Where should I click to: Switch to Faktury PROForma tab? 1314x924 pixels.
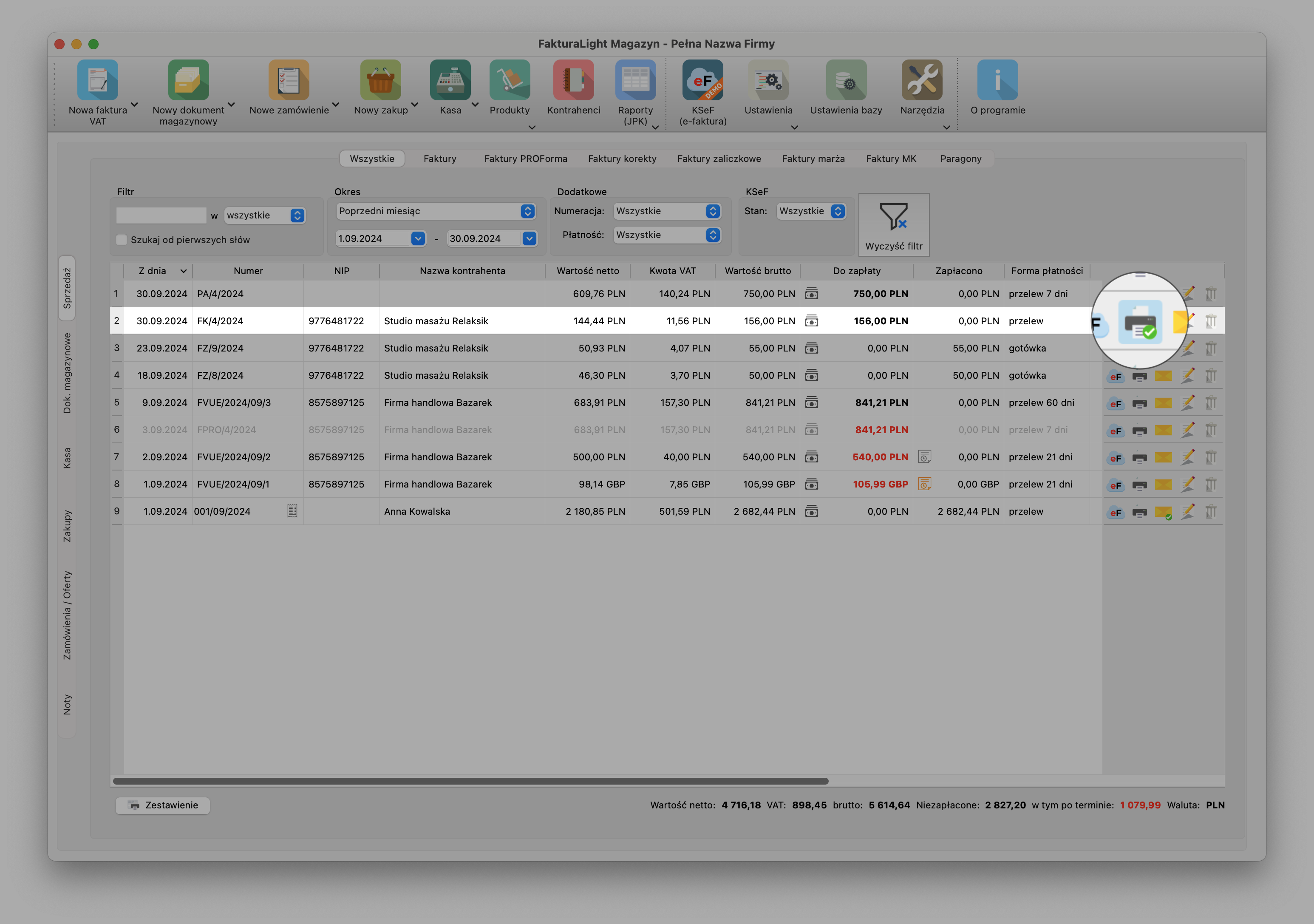coord(525,159)
